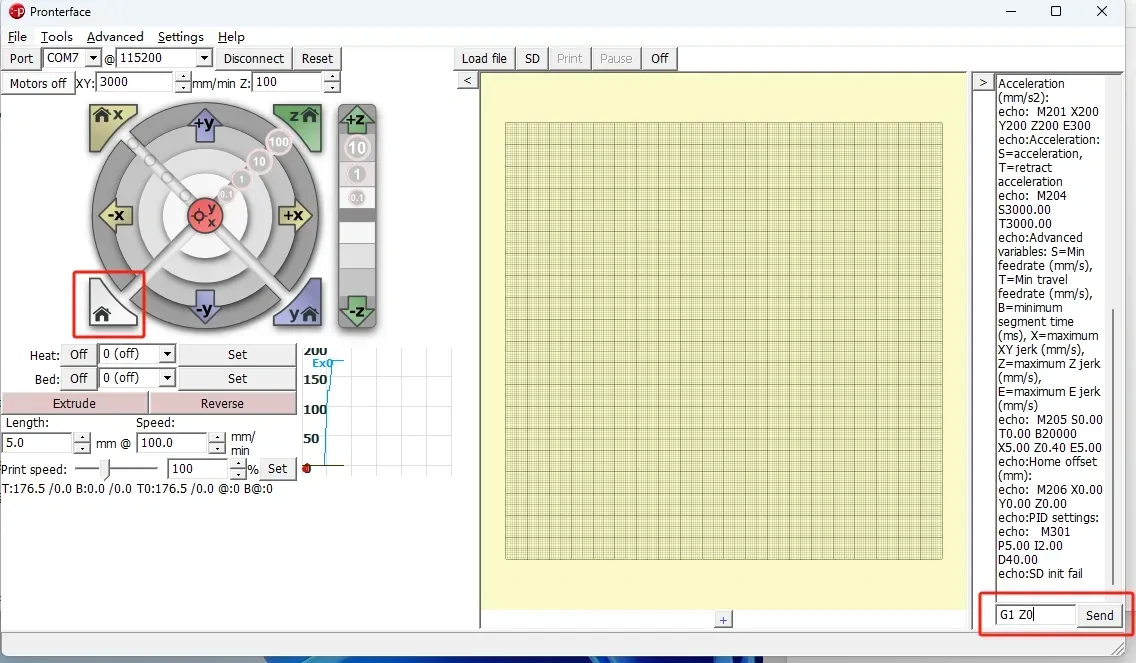Increase Z feedrate spinner
1136x663 pixels.
point(332,78)
